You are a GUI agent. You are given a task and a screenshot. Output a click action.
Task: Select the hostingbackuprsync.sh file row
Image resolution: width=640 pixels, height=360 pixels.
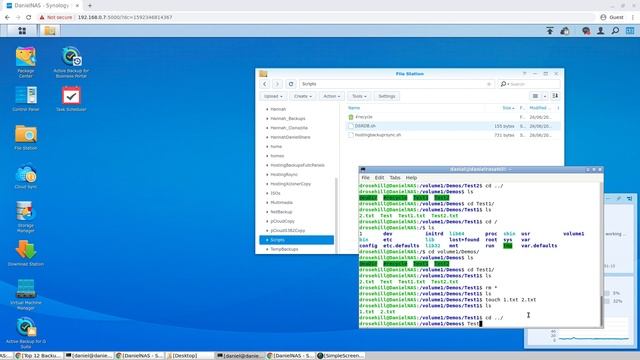click(x=453, y=135)
